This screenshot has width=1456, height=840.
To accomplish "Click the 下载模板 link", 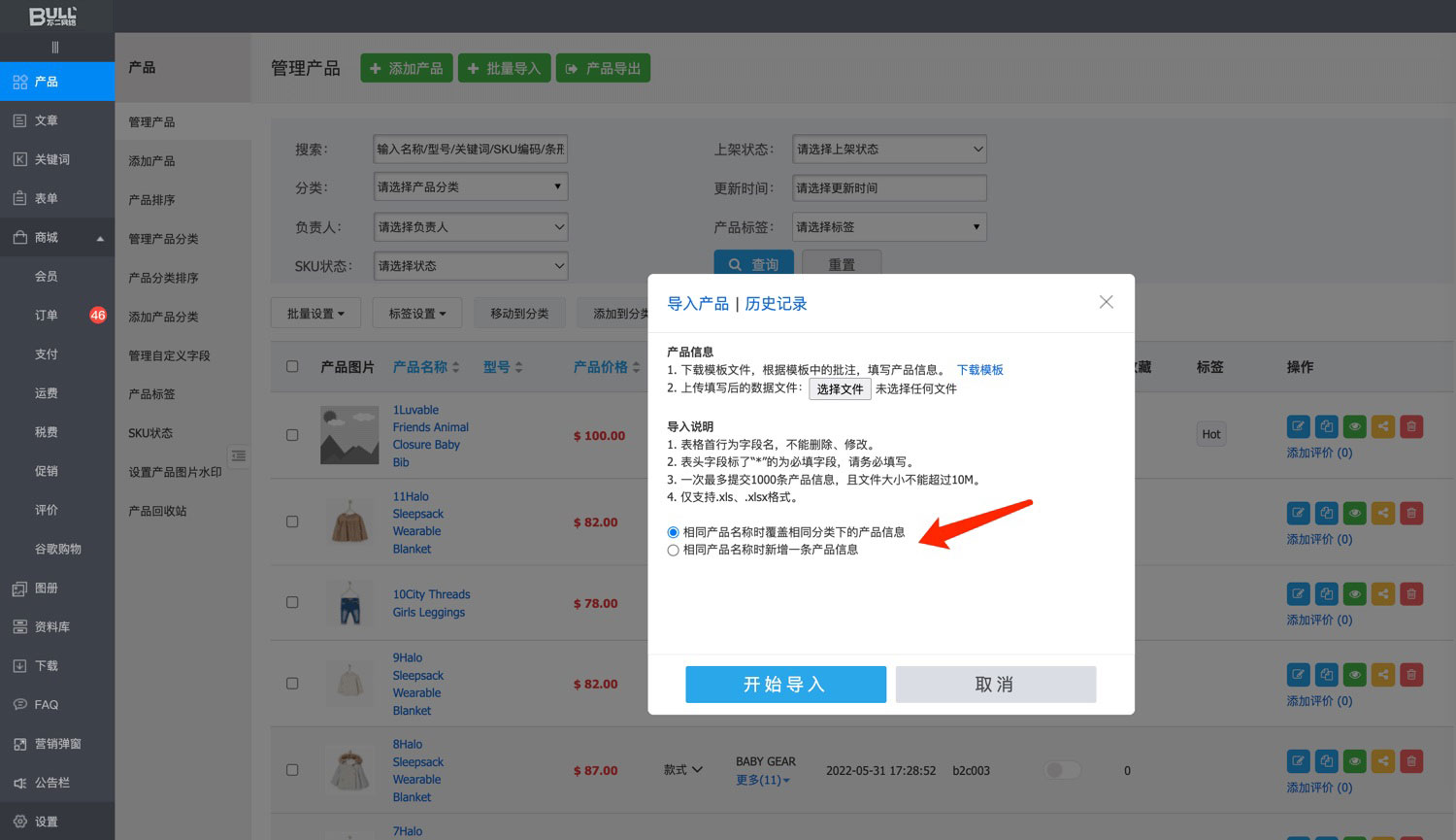I will coord(979,370).
